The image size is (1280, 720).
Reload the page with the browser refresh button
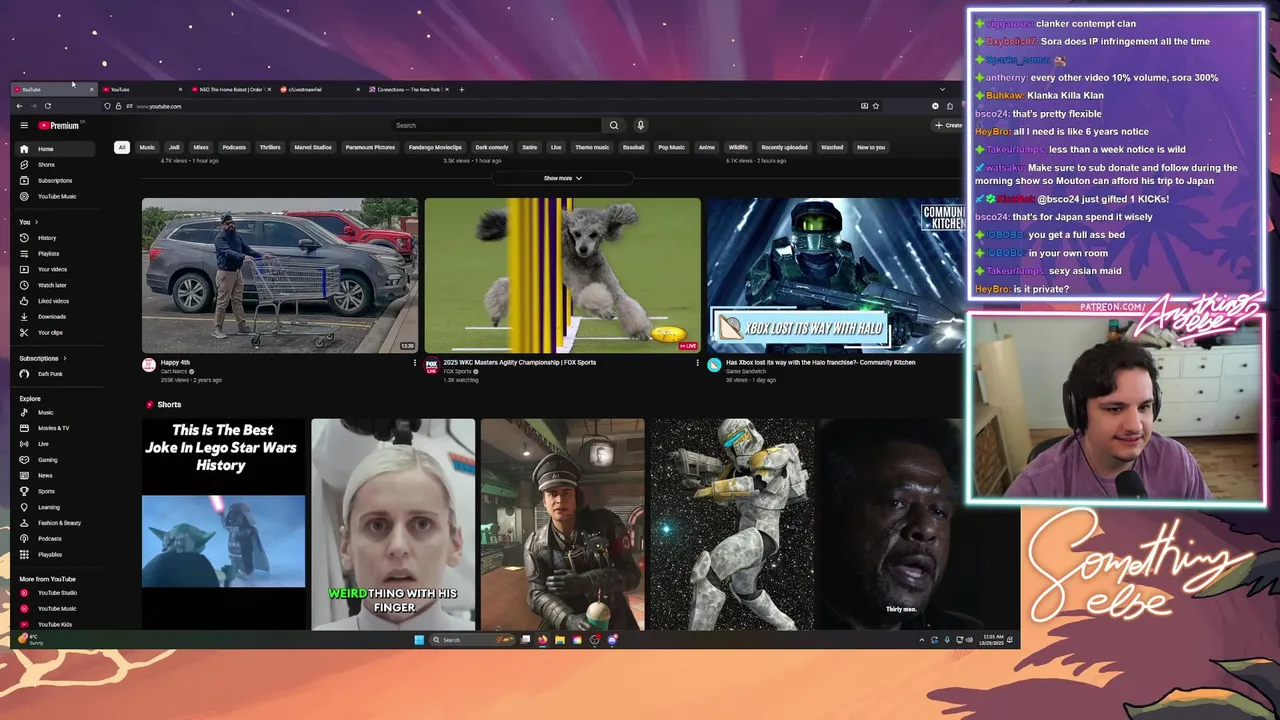click(47, 106)
